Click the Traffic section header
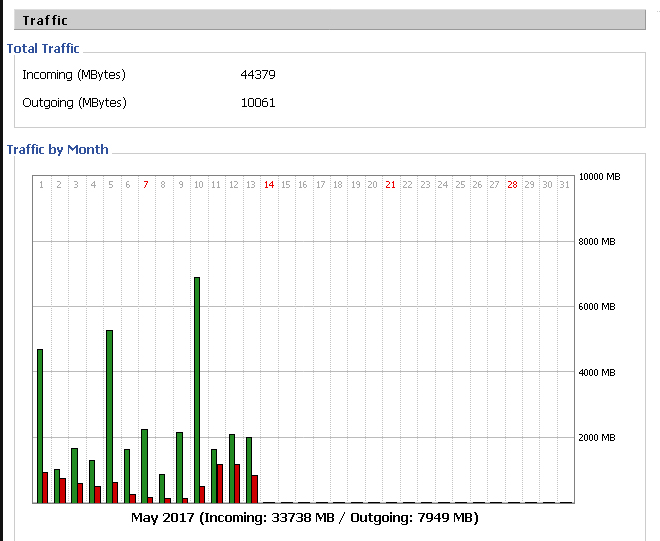The image size is (660, 541). [x=330, y=20]
